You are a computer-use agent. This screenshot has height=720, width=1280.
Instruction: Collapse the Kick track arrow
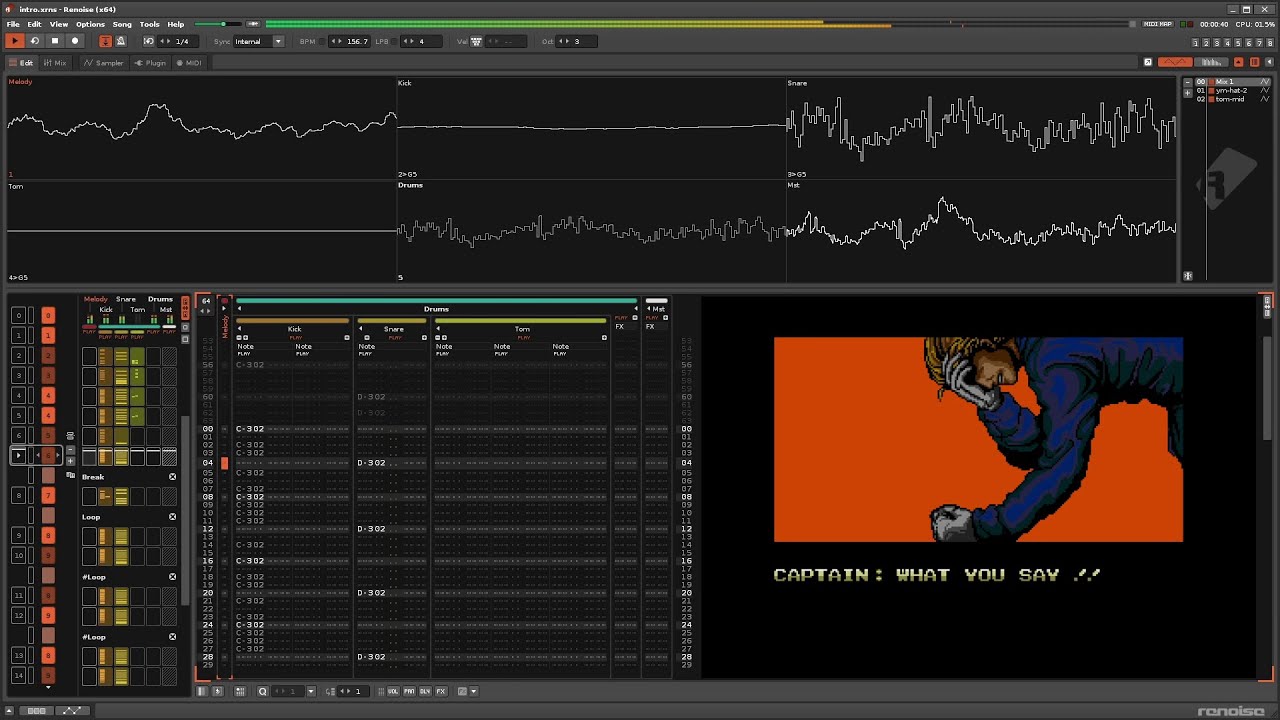click(x=239, y=329)
